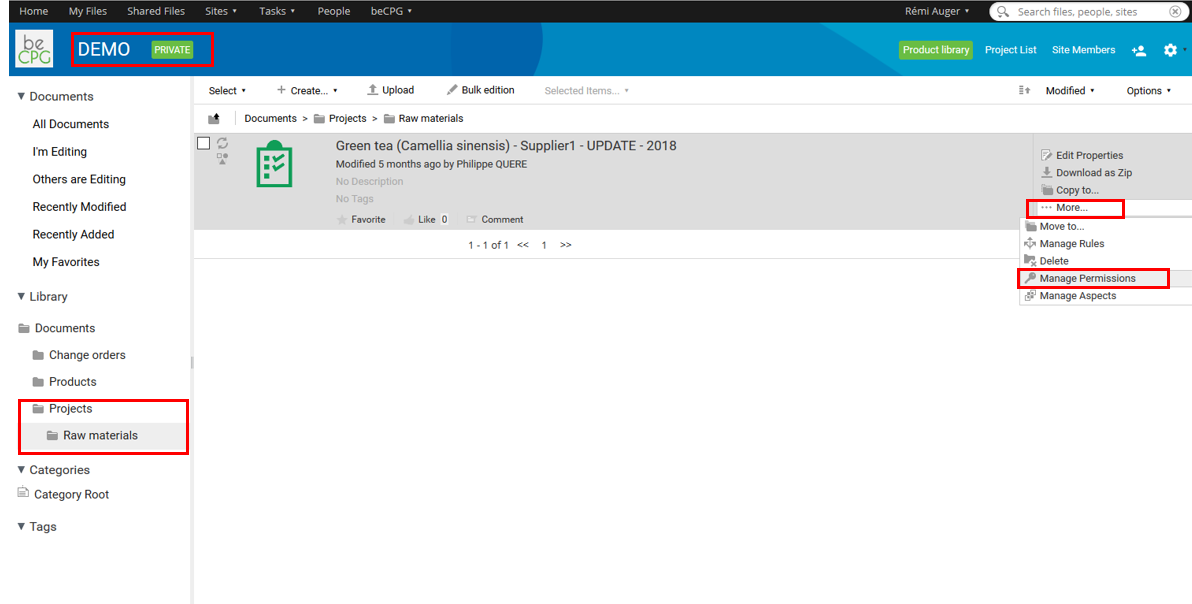
Task: Open People in top bar
Action: click(334, 11)
